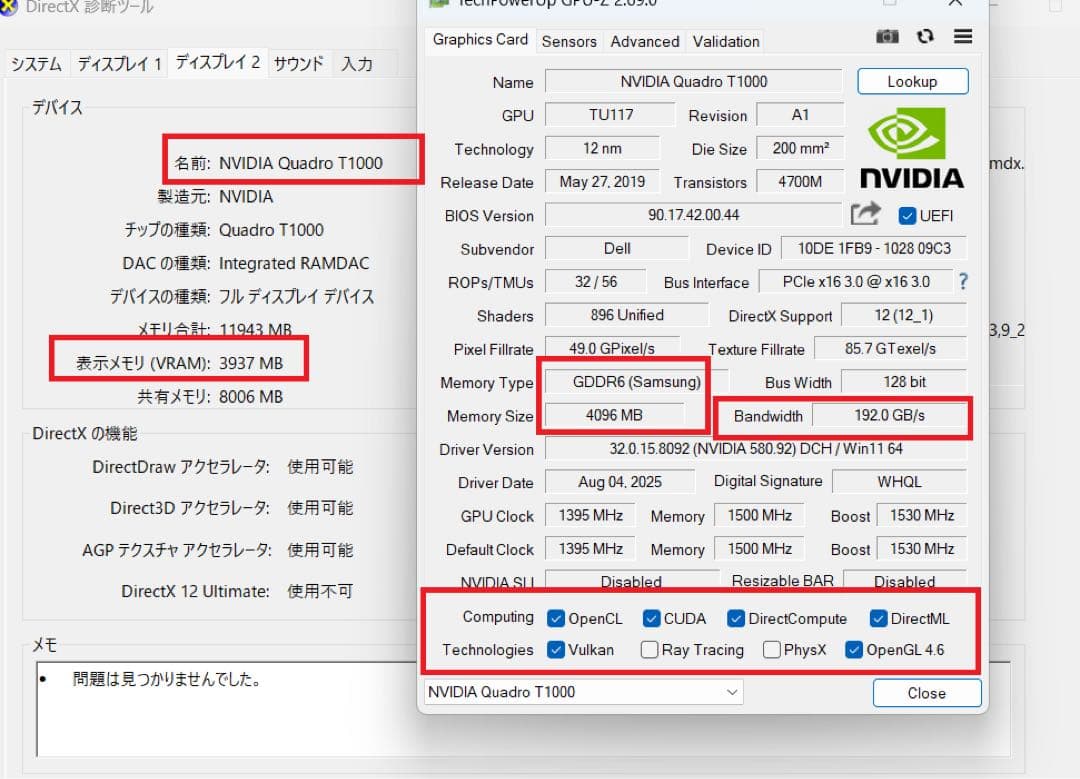Image resolution: width=1080 pixels, height=779 pixels.
Task: Click the Device ID field 10DE 1FB9
Action: 873,249
